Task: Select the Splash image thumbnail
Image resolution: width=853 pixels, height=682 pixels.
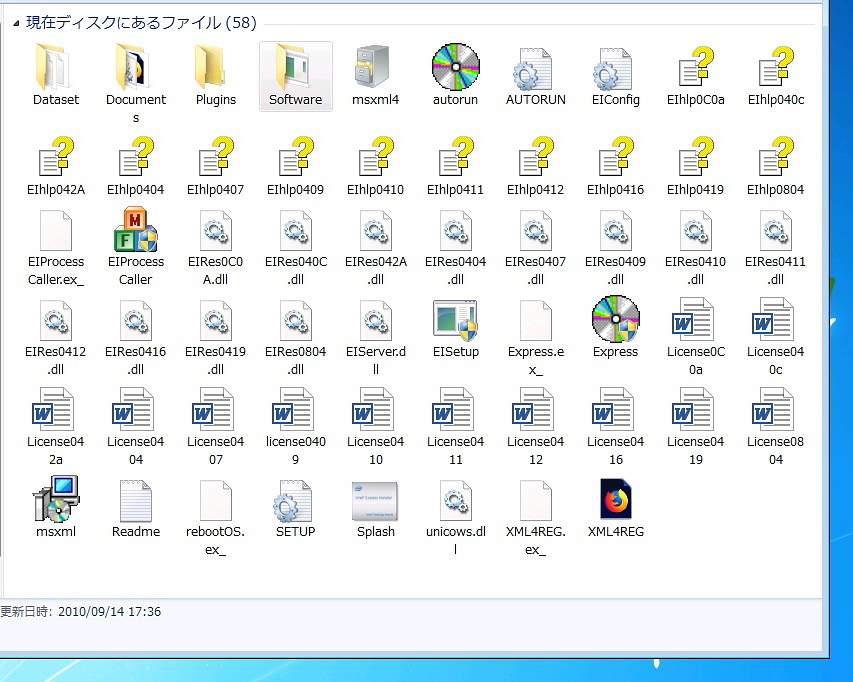Action: click(375, 500)
